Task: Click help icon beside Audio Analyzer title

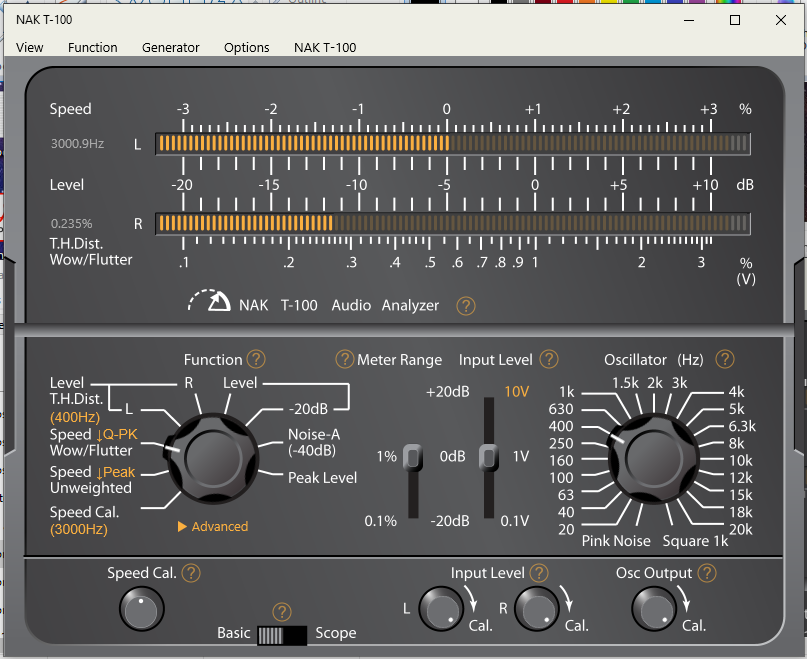Action: 465,306
